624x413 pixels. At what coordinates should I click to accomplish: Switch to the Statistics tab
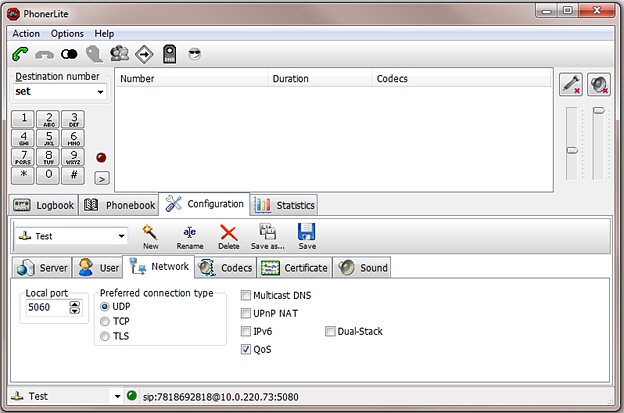284,205
